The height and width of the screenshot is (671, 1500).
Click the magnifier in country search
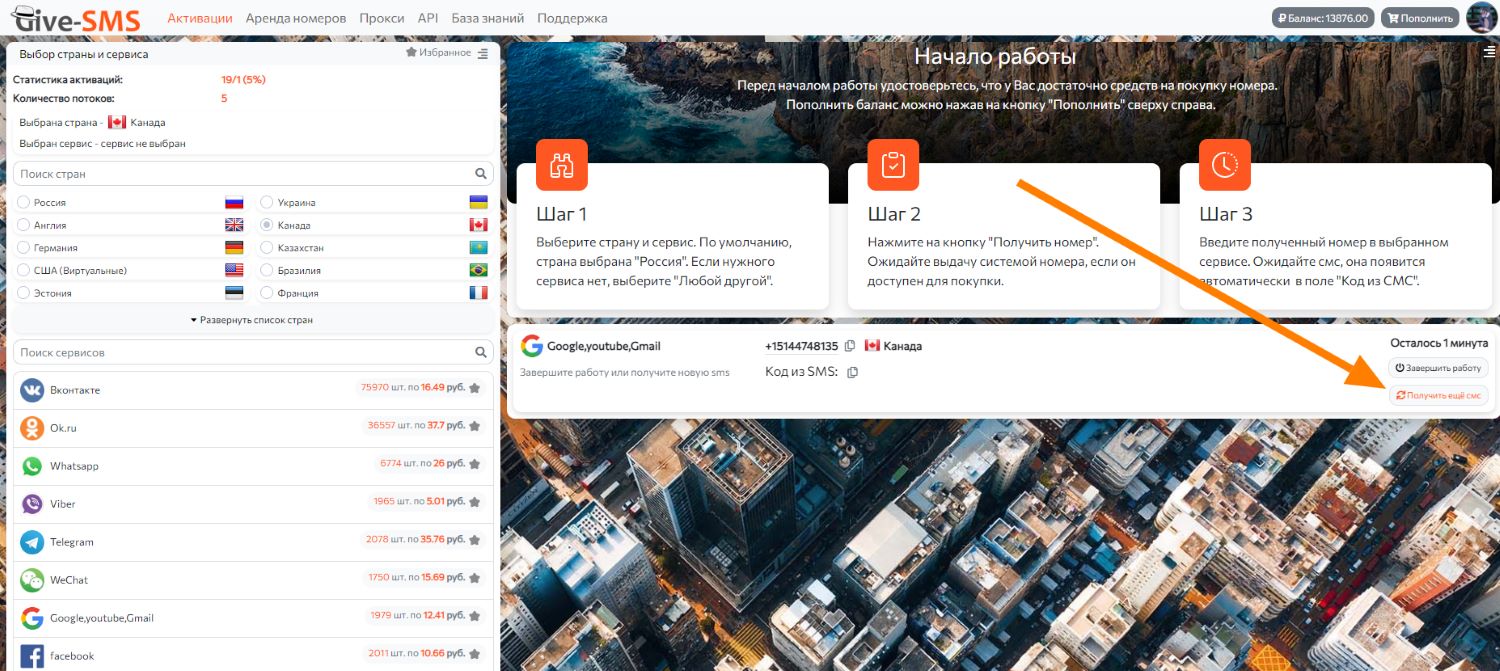[x=481, y=174]
